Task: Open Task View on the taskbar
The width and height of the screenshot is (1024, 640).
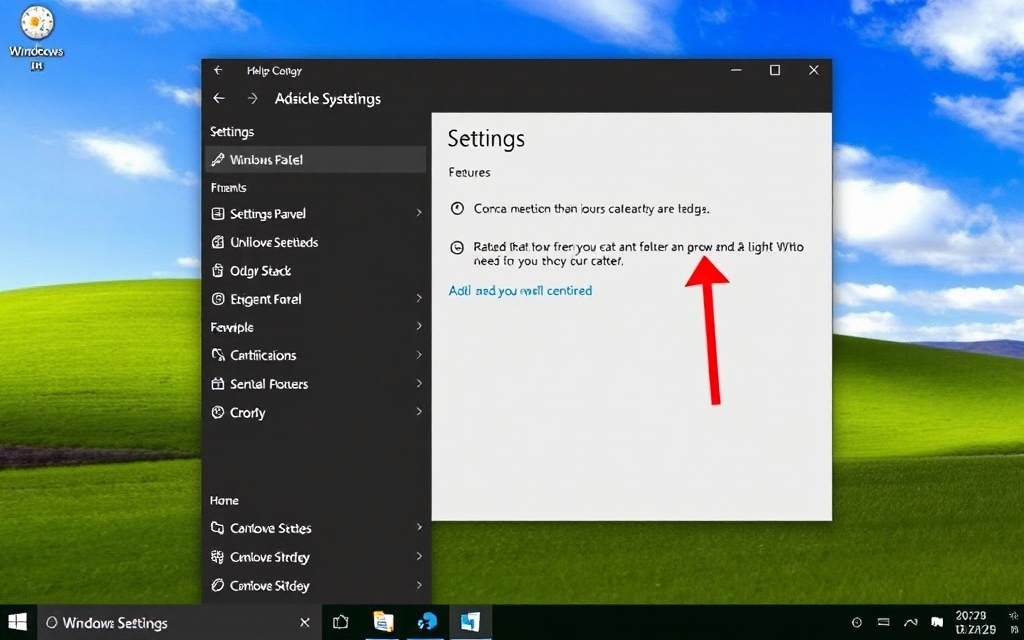Action: (340, 622)
